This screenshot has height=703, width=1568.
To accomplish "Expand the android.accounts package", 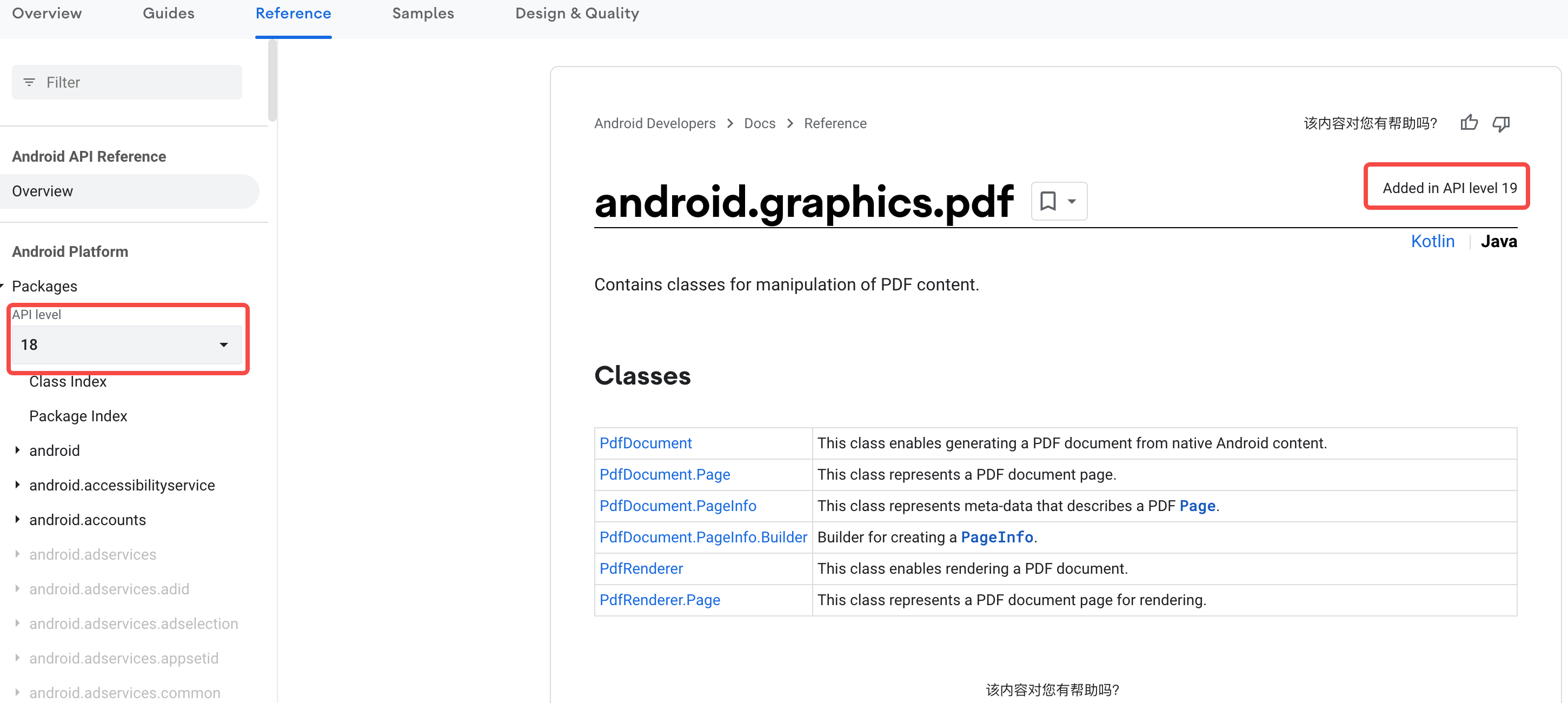I will [x=17, y=519].
